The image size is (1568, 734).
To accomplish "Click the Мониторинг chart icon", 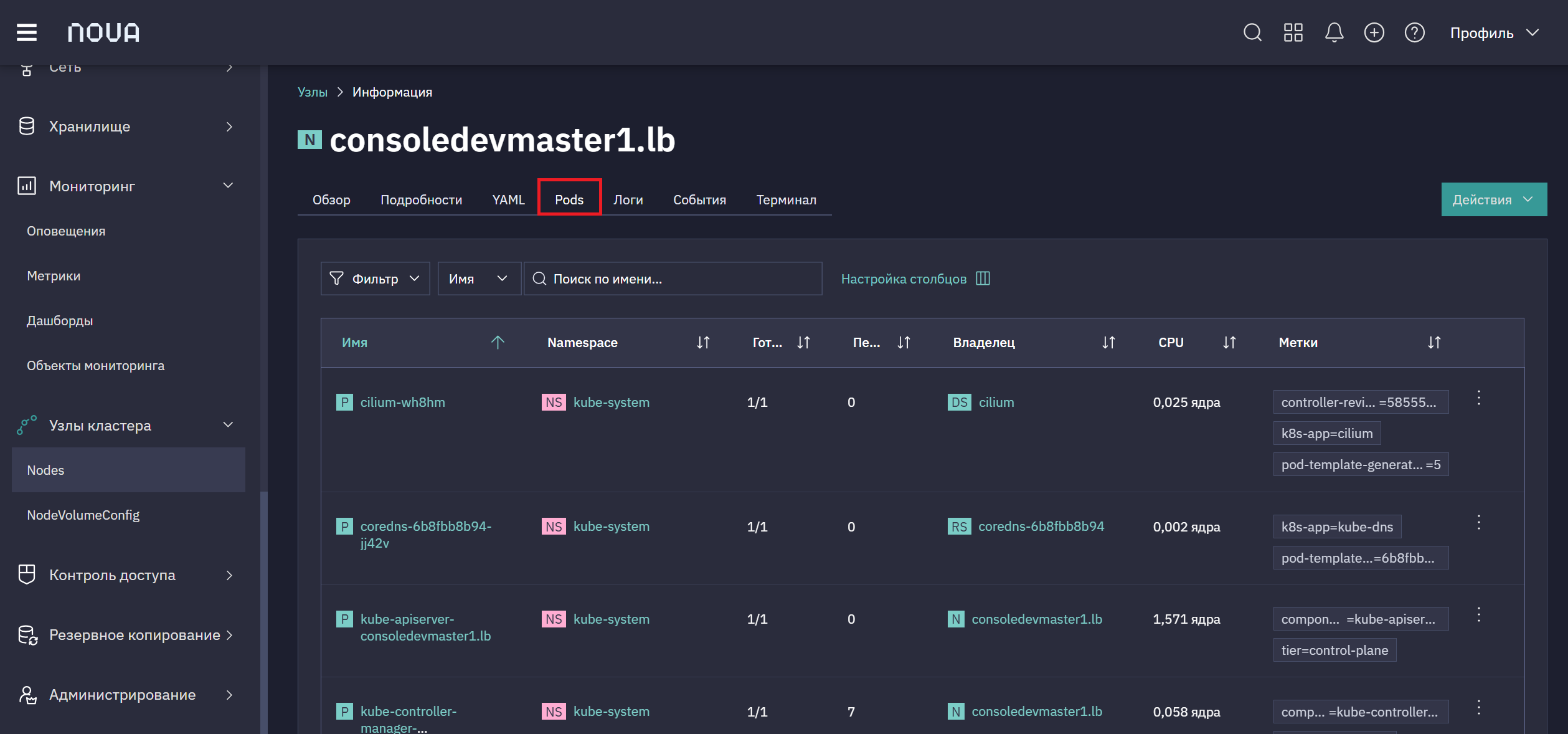I will (x=27, y=186).
